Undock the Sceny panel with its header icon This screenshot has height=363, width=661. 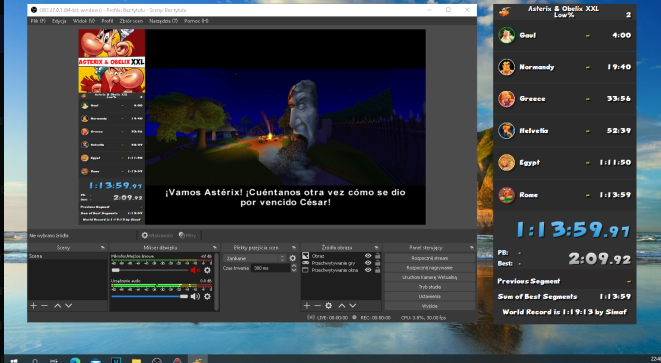point(102,247)
